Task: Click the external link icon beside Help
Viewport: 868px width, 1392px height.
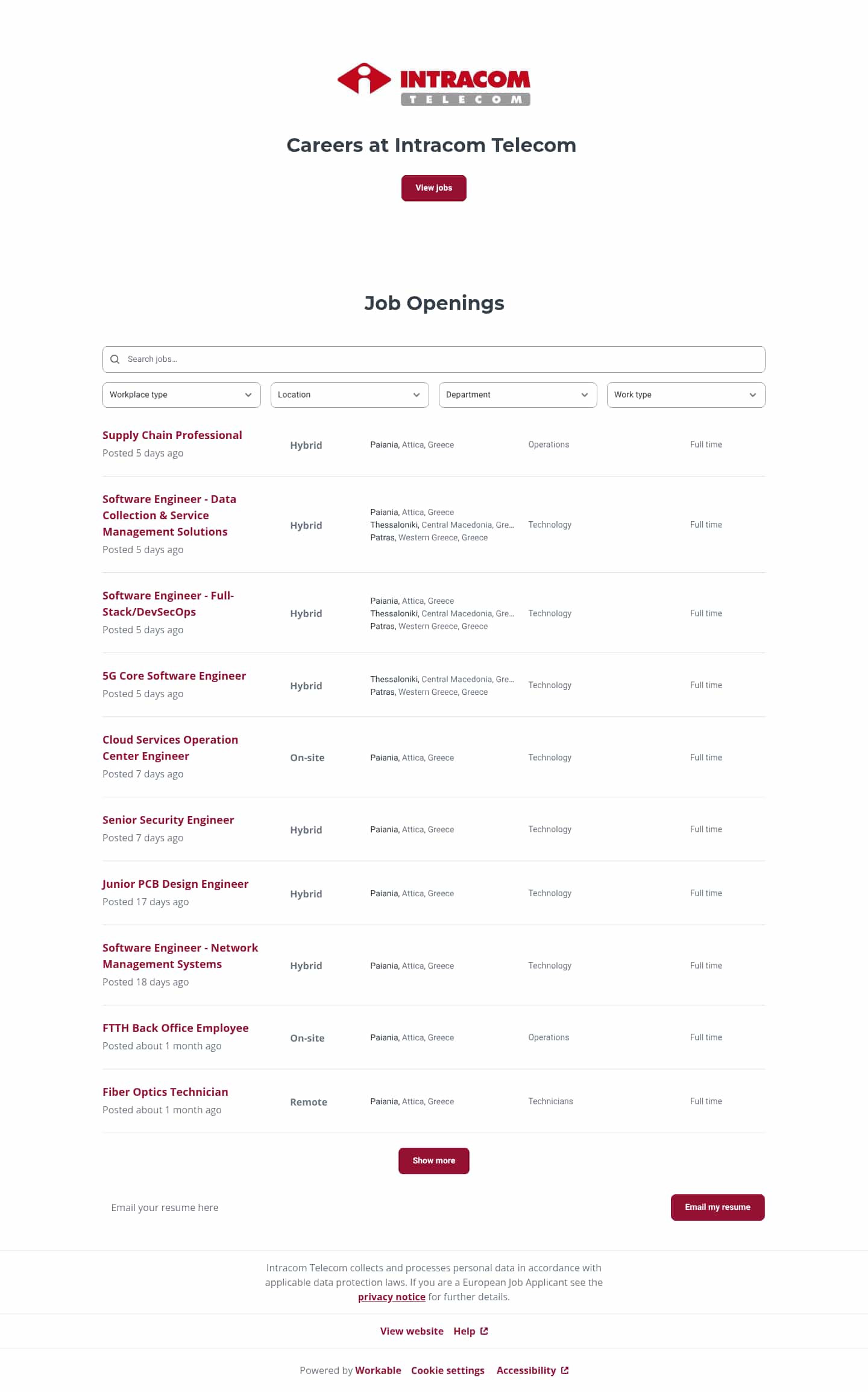Action: (x=483, y=1330)
